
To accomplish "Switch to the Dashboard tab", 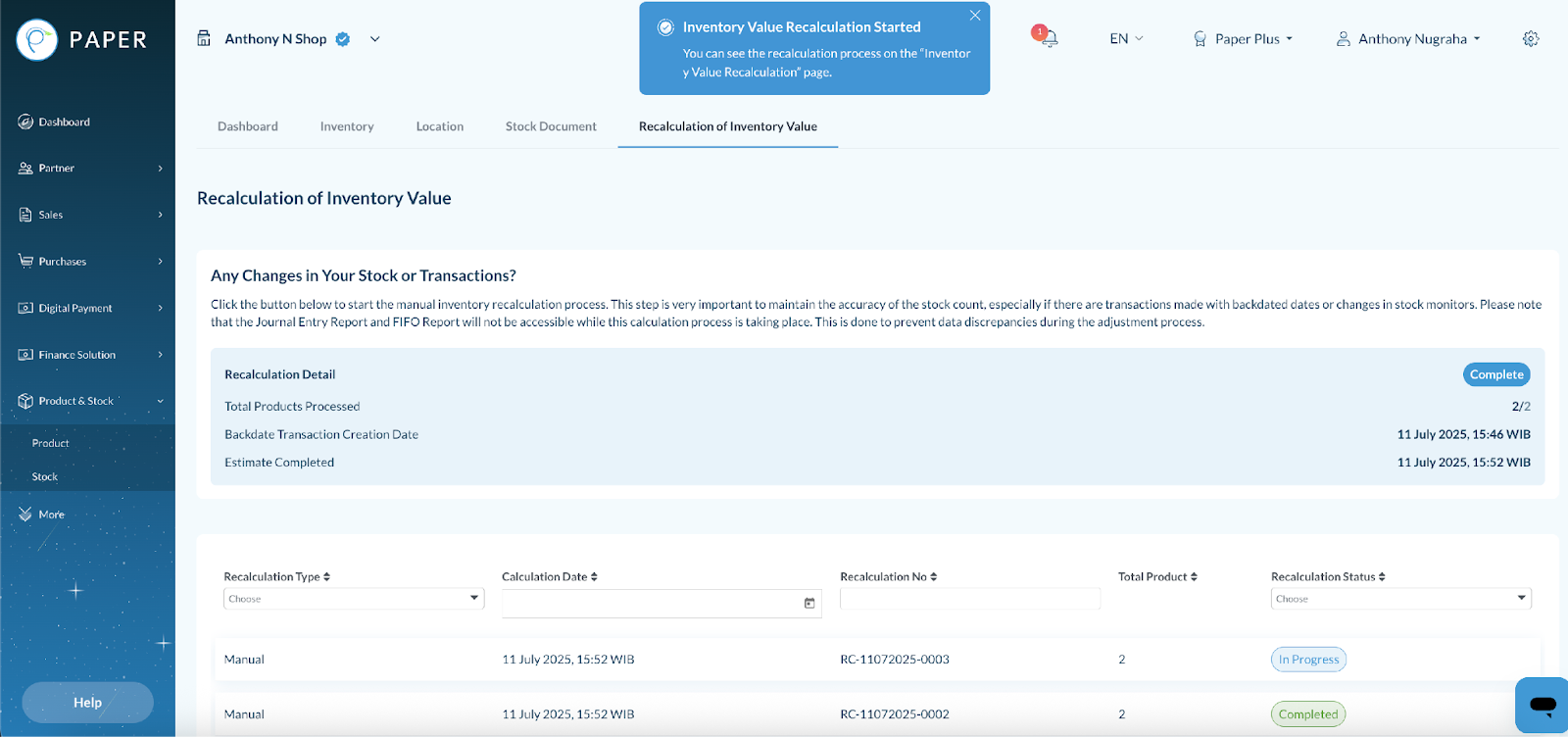I will [x=248, y=126].
